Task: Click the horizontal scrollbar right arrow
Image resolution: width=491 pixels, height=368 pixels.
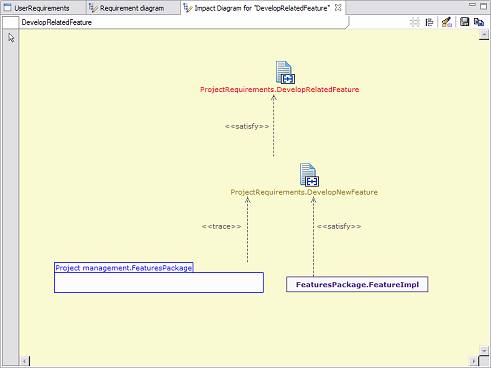Action: tap(473, 361)
